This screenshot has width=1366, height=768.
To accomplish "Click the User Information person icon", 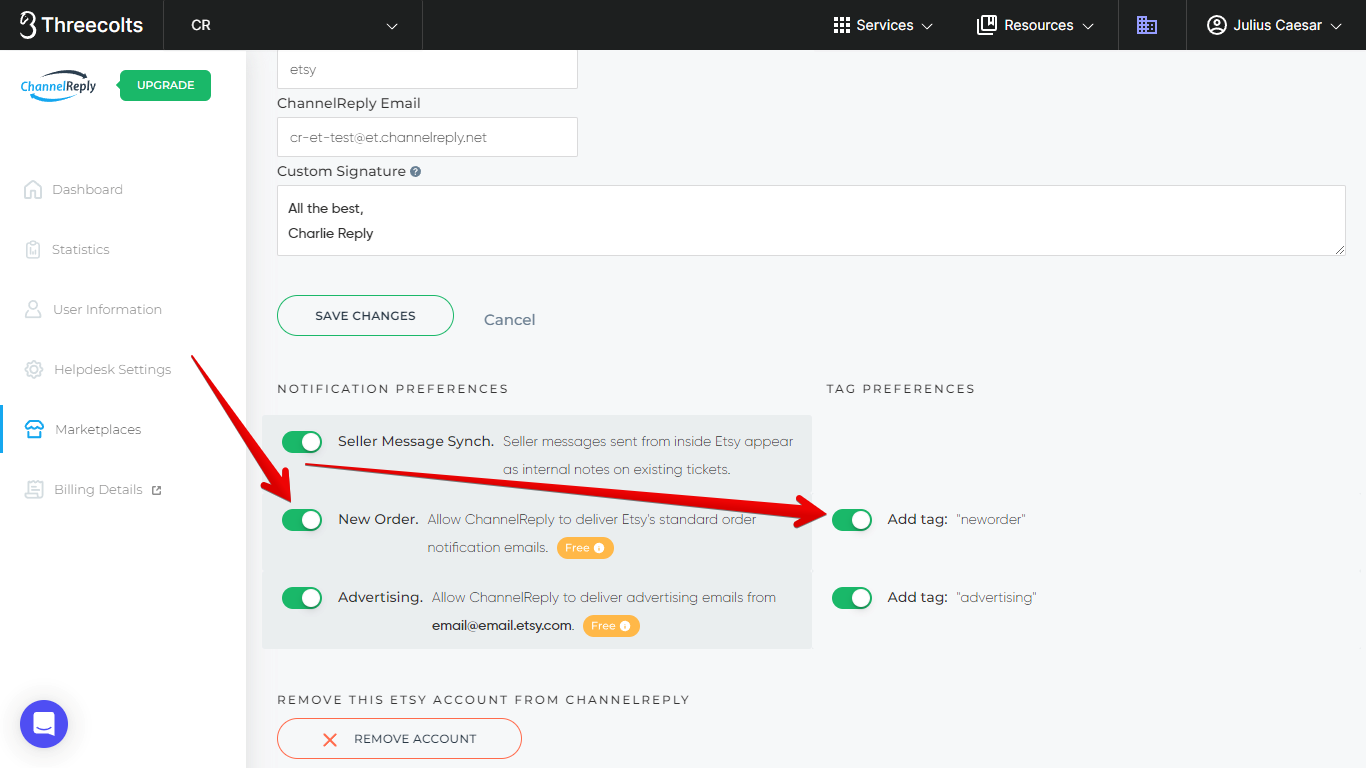I will coord(33,309).
